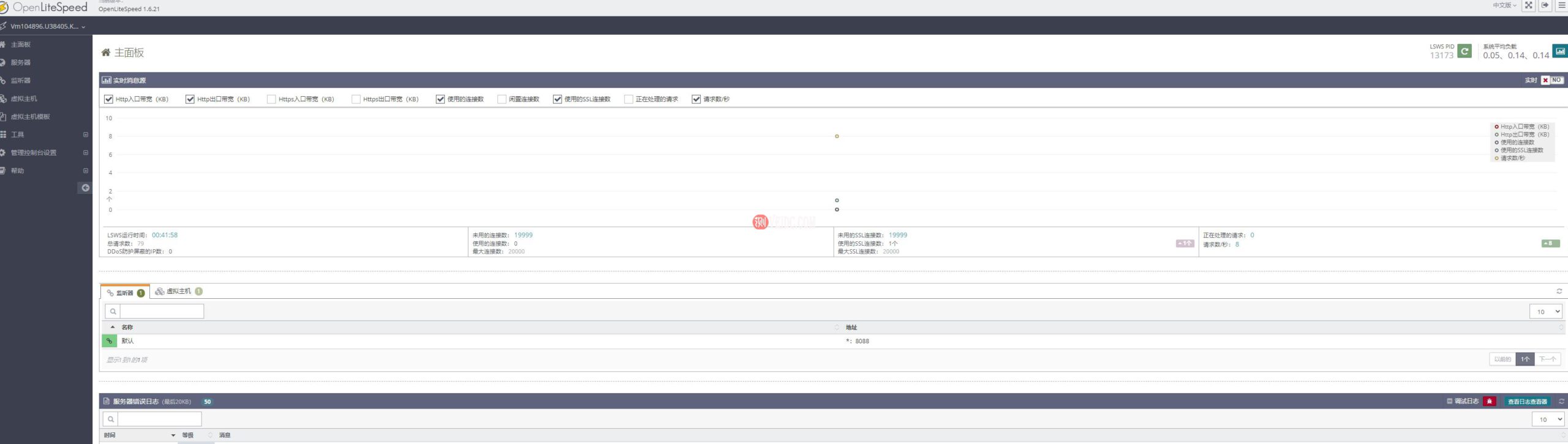
Task: Click the listeners table search field
Action: 162,311
